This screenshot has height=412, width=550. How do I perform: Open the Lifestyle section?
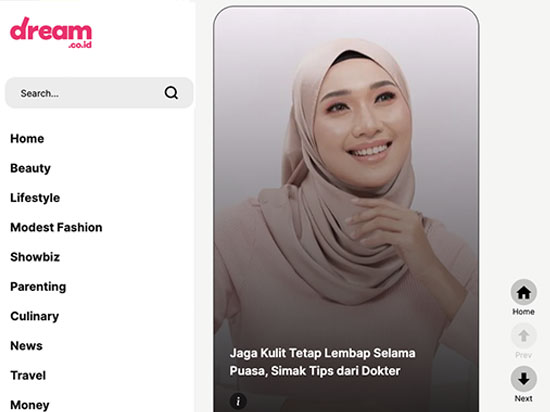(x=35, y=198)
